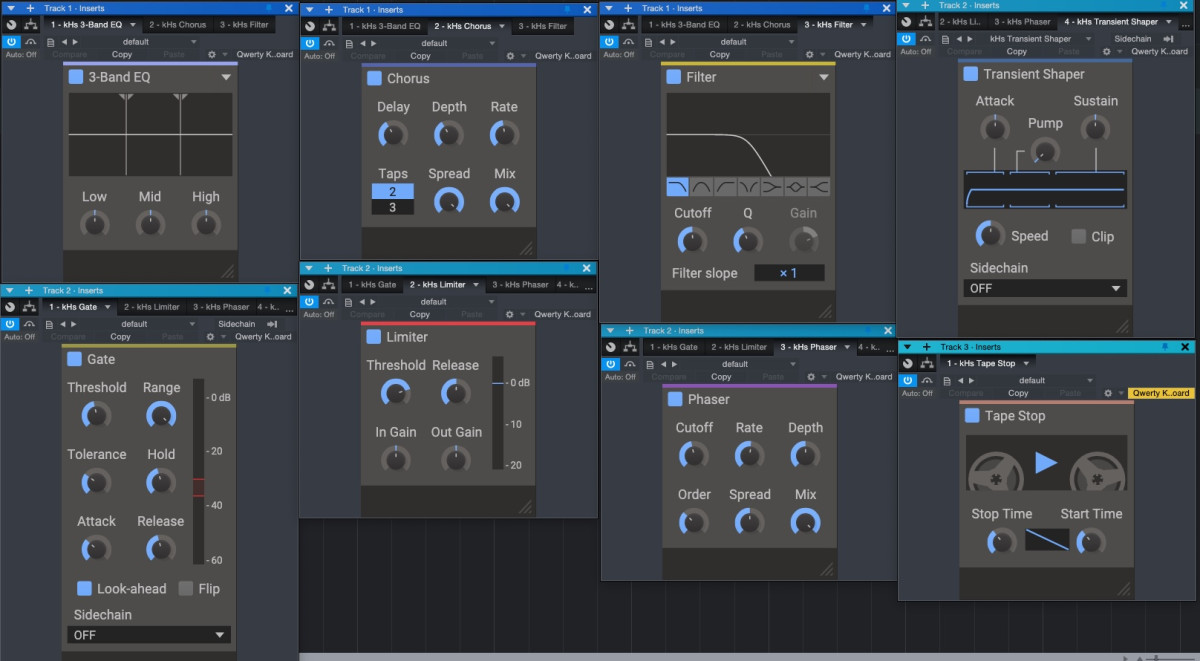The image size is (1200, 661).
Task: Click Copy in the Tape Stop window
Action: point(1019,393)
